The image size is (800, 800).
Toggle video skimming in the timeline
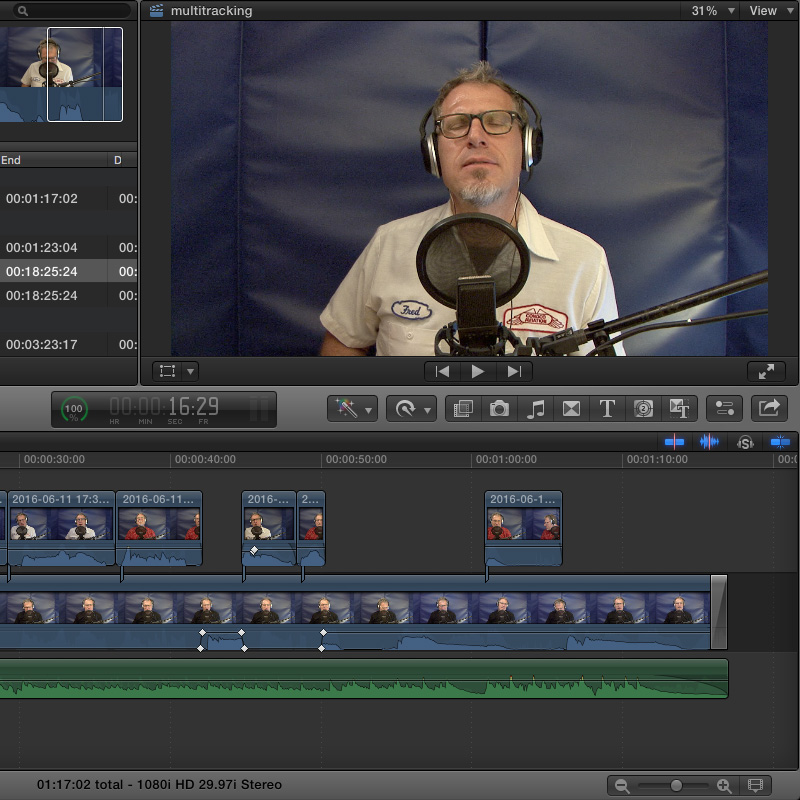click(x=675, y=442)
